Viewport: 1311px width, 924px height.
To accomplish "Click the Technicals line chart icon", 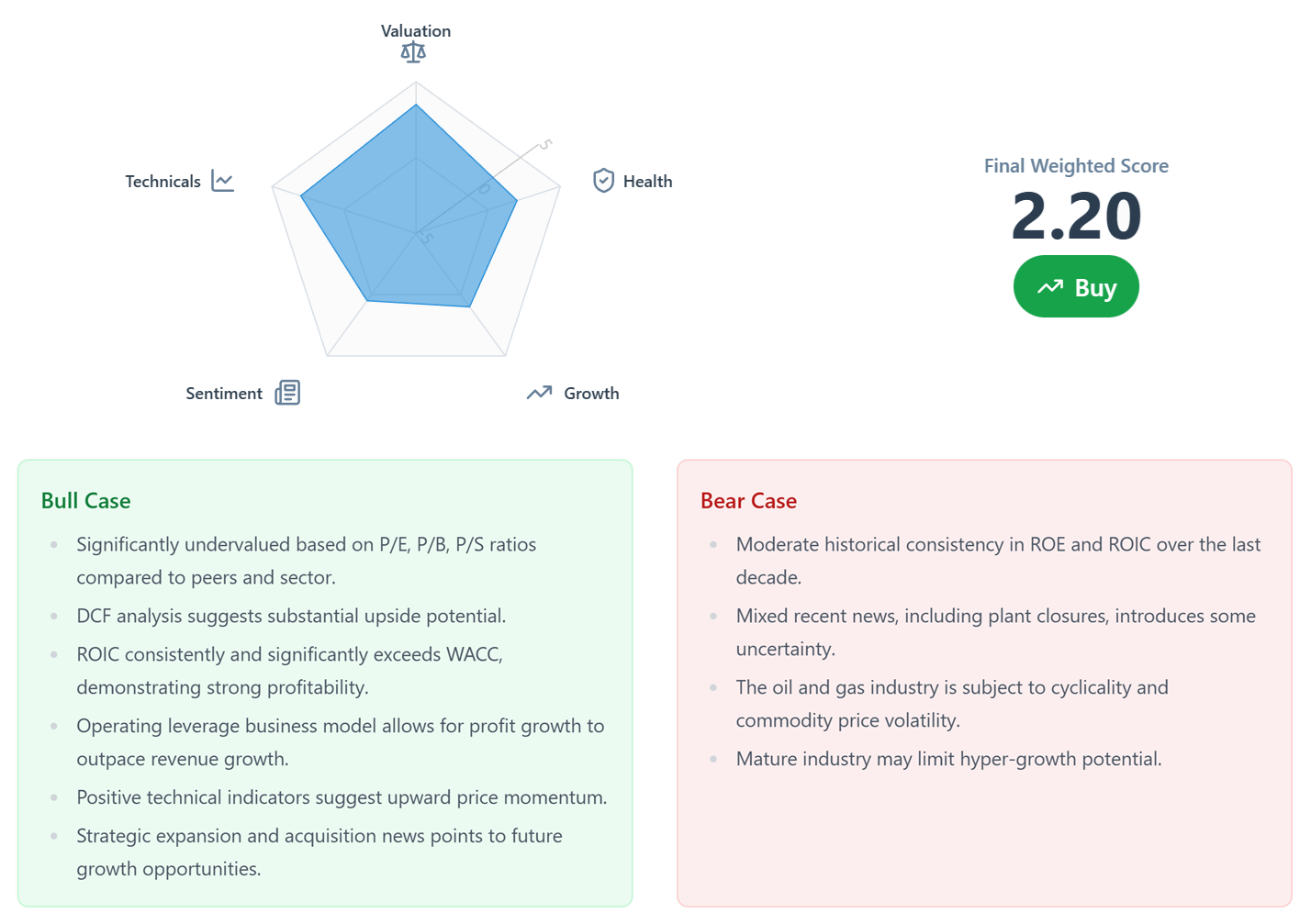I will coord(222,181).
